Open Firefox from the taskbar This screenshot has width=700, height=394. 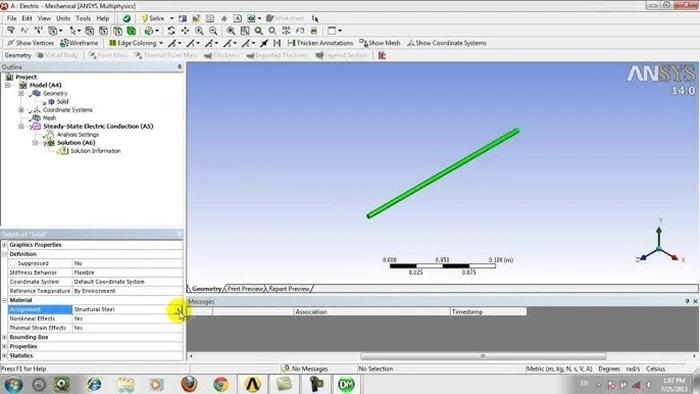(x=189, y=384)
